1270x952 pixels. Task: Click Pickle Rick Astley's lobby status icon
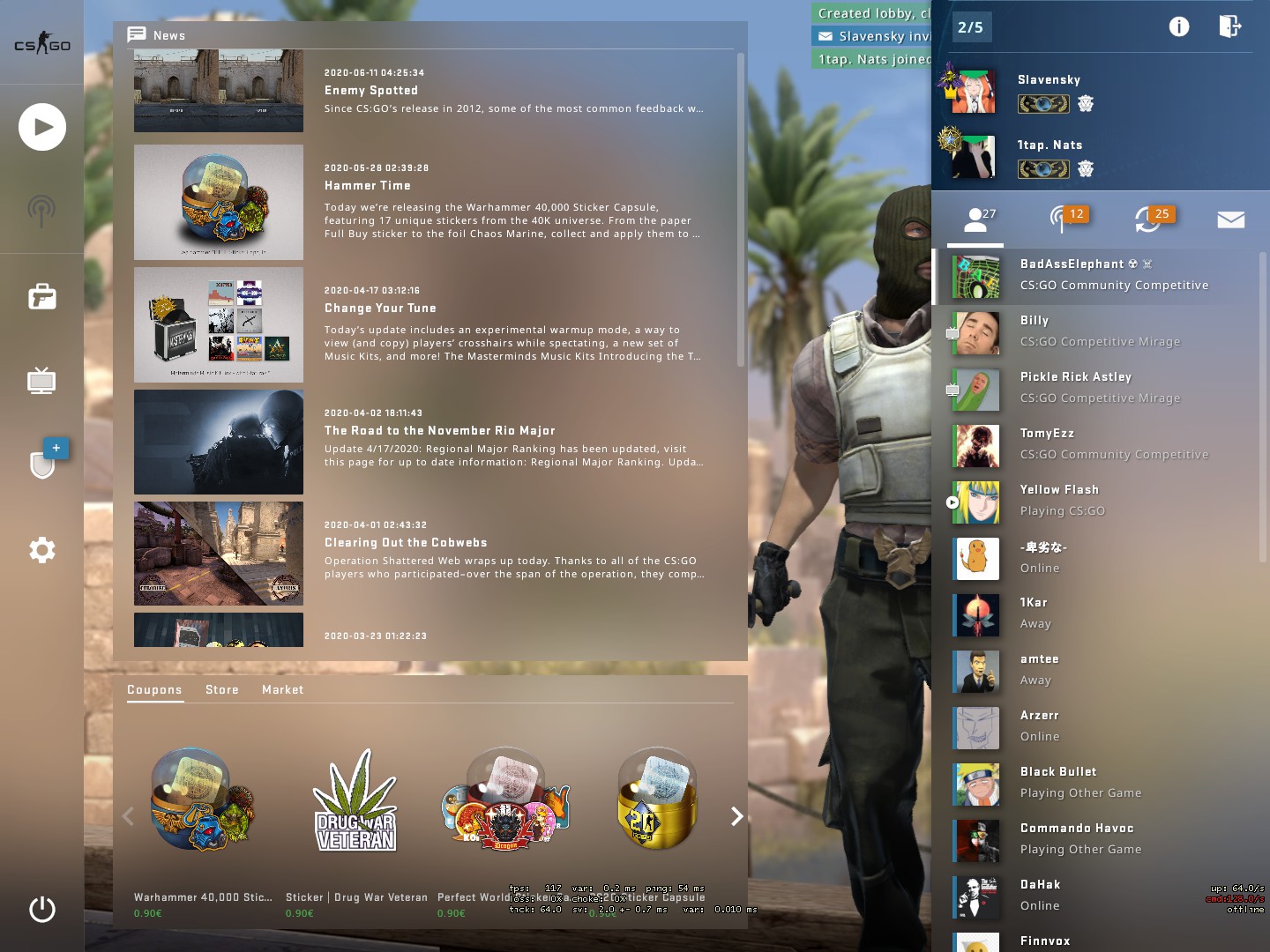click(x=952, y=390)
